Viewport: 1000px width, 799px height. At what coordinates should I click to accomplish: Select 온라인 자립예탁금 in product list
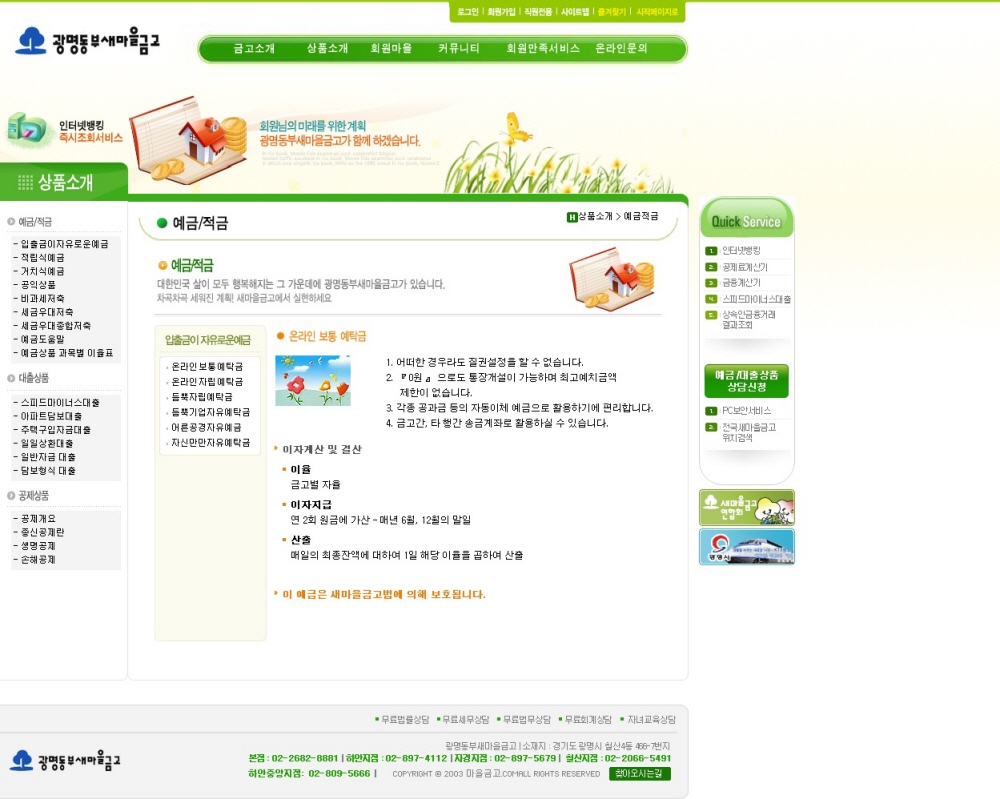coord(207,381)
